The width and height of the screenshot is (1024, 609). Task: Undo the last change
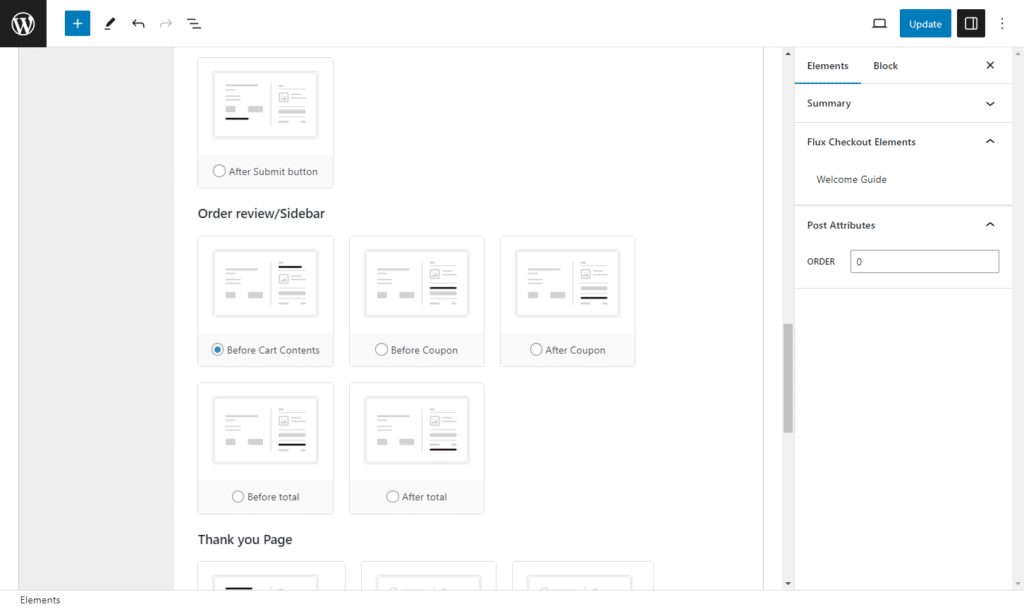(138, 23)
